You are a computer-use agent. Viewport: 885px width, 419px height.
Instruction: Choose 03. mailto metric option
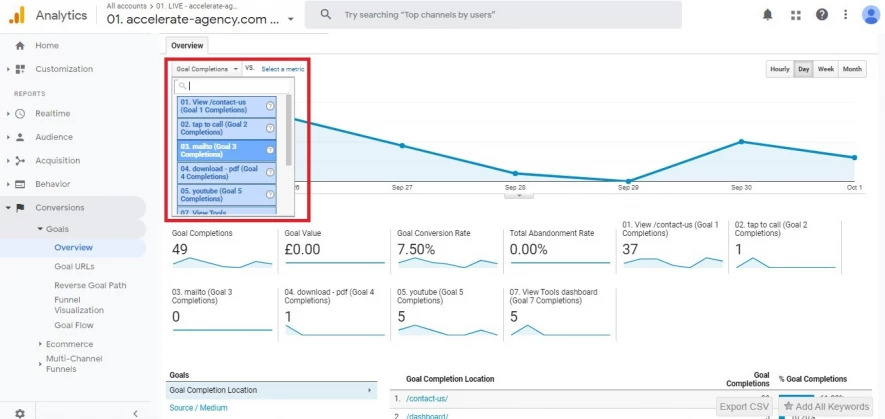pyautogui.click(x=227, y=150)
